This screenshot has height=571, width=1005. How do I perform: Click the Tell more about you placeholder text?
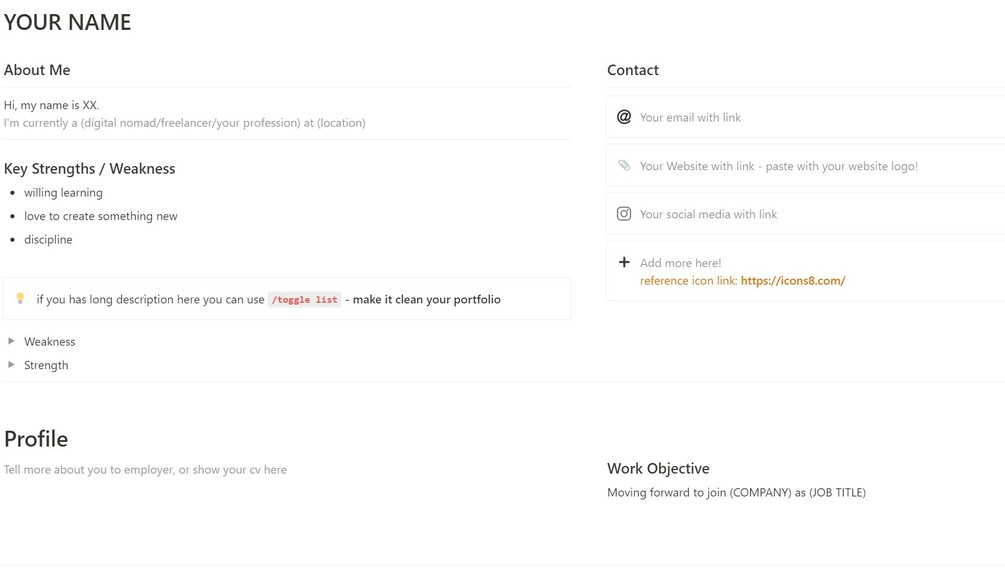[145, 470]
